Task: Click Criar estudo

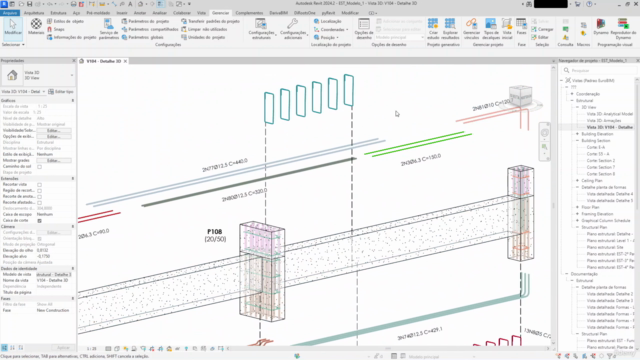Action: coord(433,29)
